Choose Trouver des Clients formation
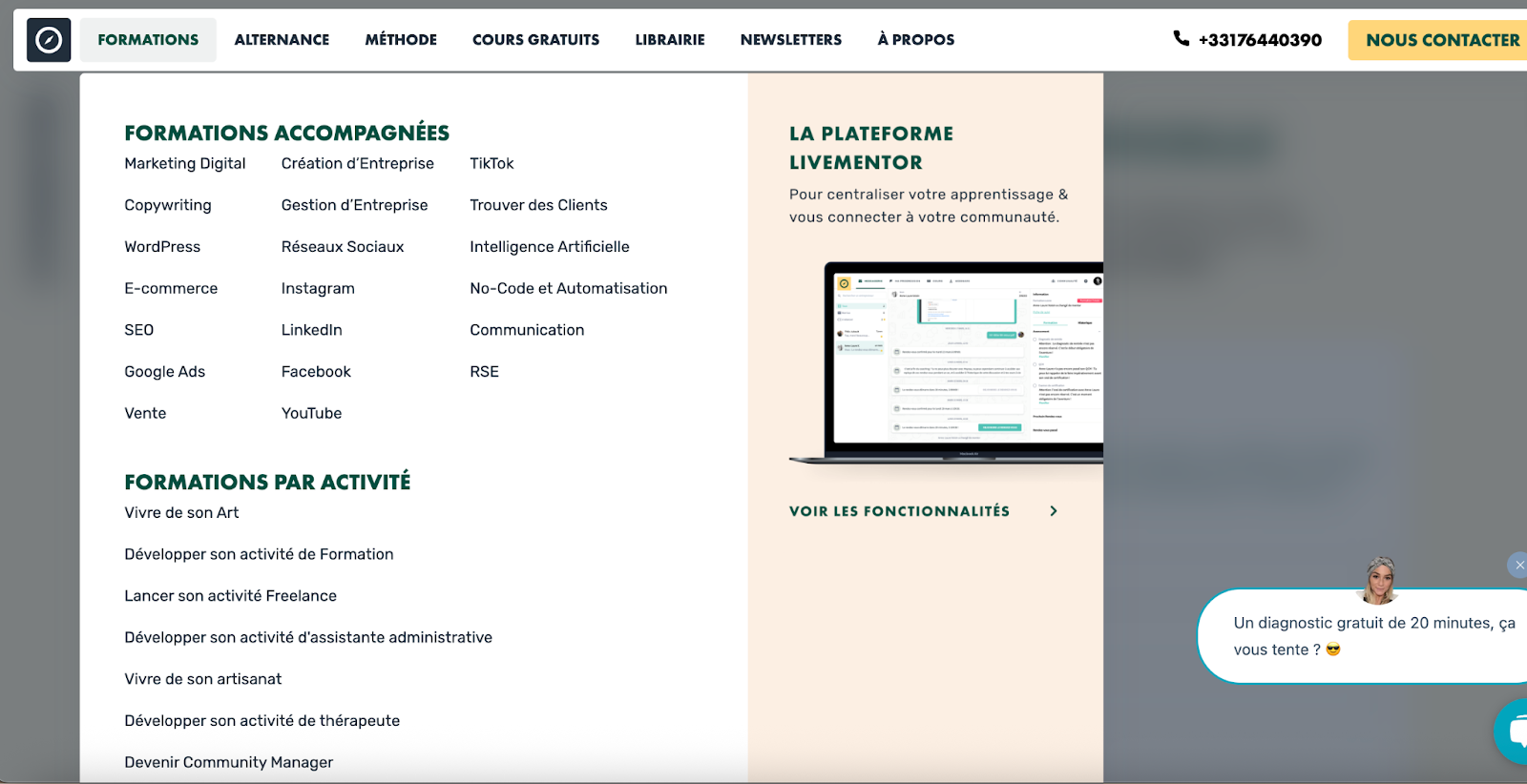The height and width of the screenshot is (784, 1527). [538, 205]
